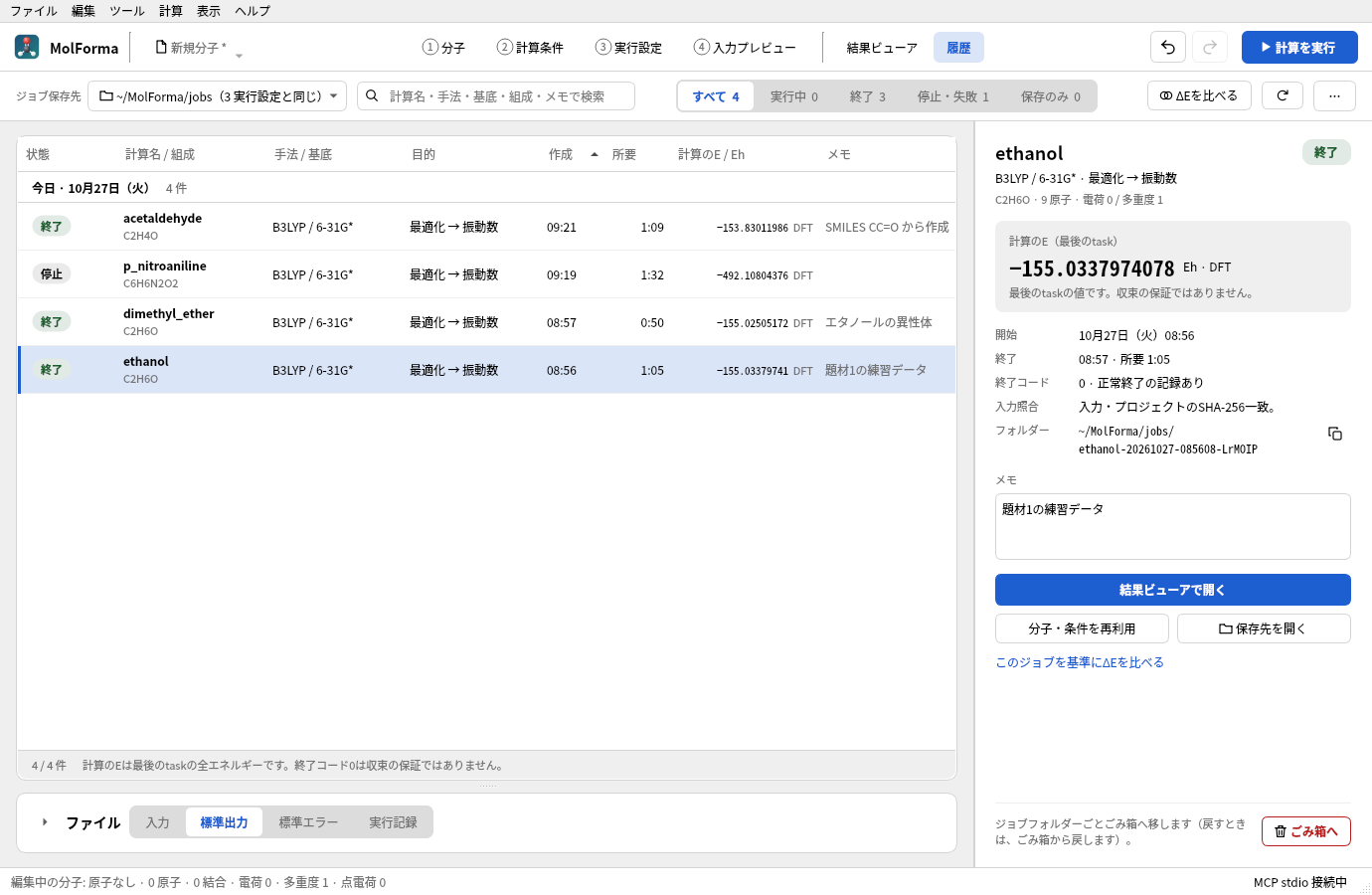Select the acetaldehyde job row

pos(487,227)
